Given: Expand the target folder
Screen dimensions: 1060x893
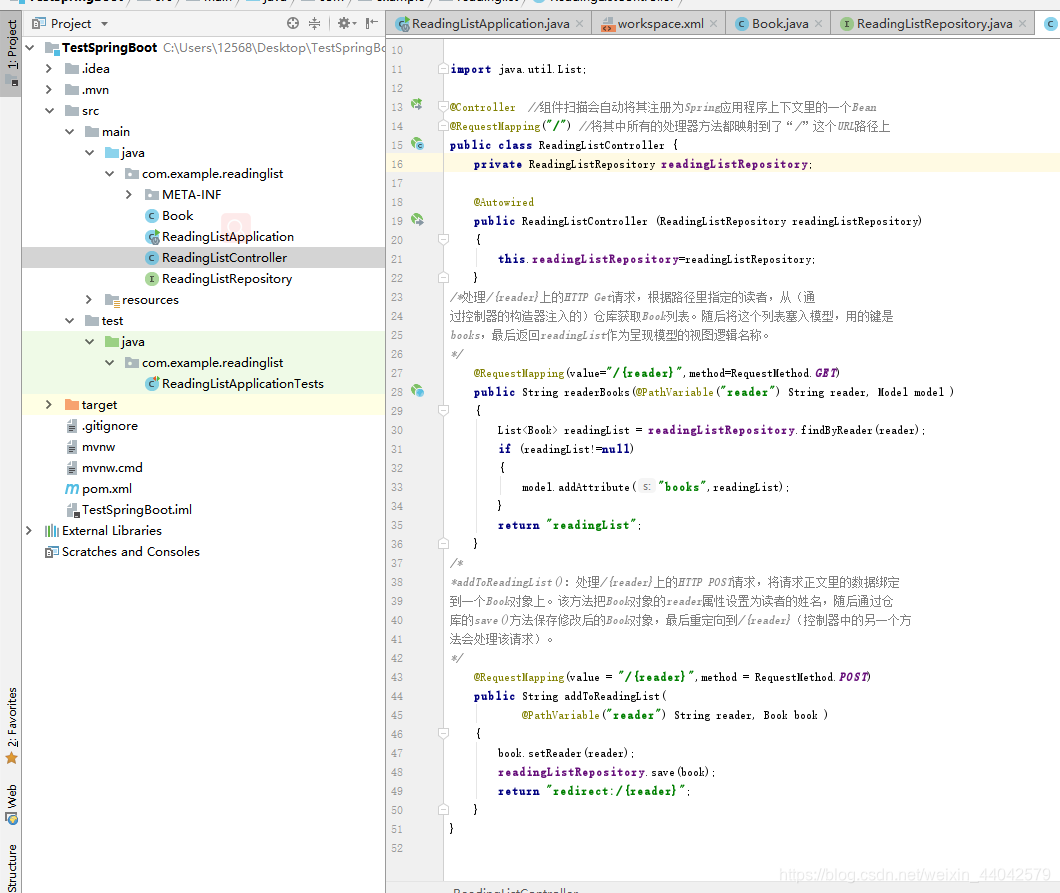Looking at the screenshot, I should (49, 404).
